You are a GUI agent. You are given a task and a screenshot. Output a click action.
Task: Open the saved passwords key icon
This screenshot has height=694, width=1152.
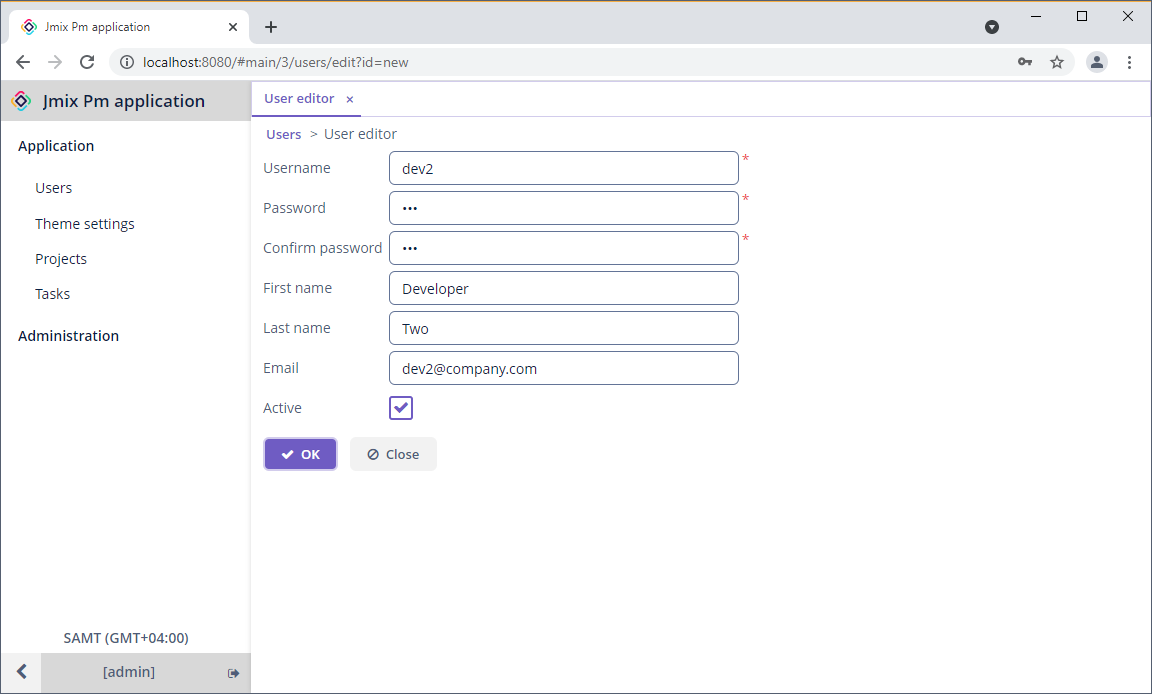(x=1025, y=62)
